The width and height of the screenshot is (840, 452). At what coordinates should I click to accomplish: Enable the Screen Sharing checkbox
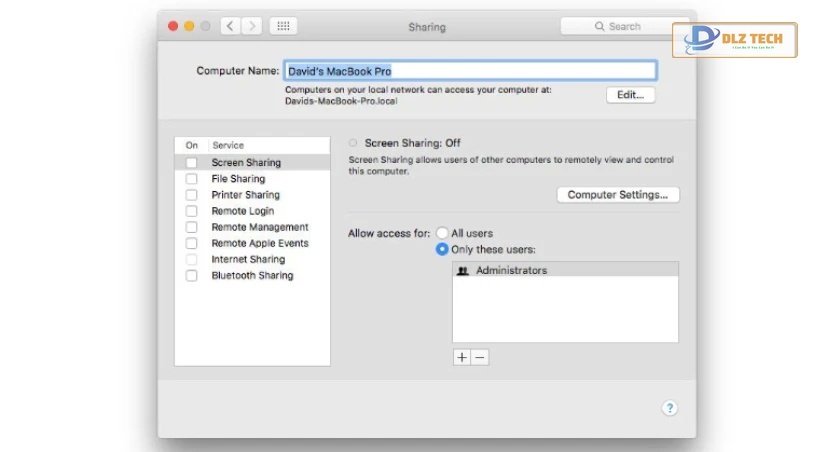[x=191, y=162]
